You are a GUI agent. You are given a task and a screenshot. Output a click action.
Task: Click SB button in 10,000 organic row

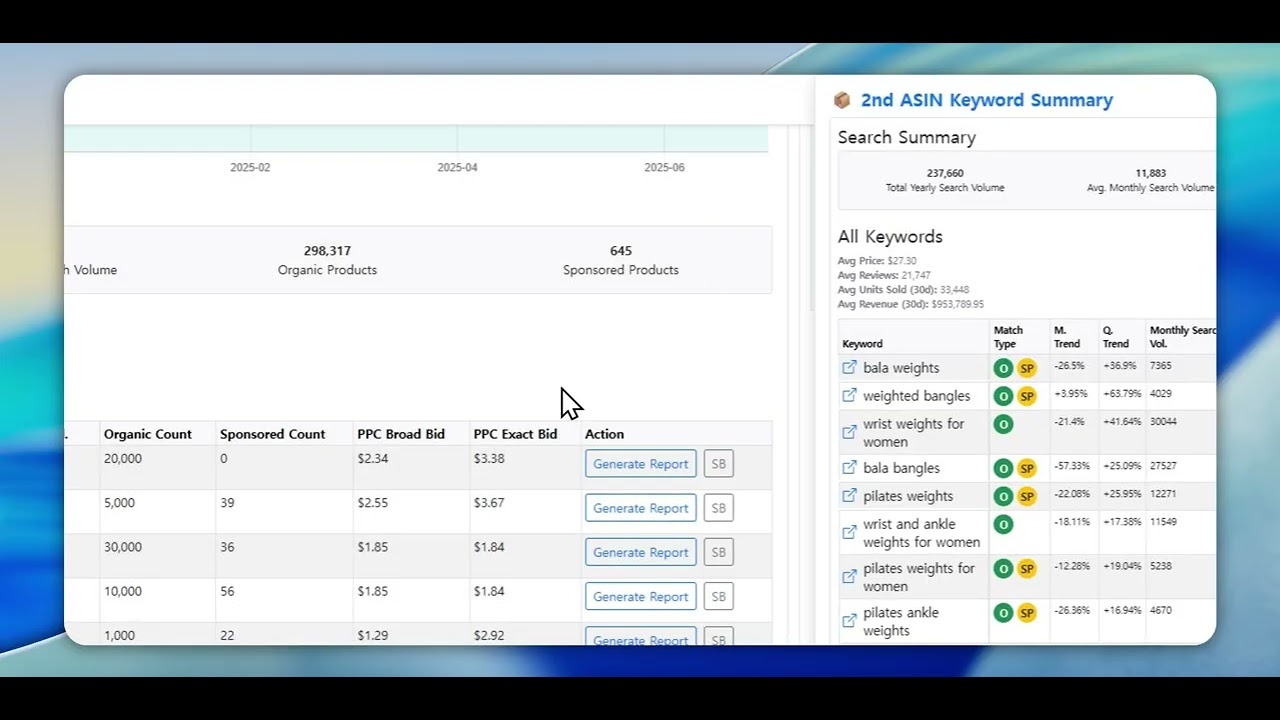[719, 596]
